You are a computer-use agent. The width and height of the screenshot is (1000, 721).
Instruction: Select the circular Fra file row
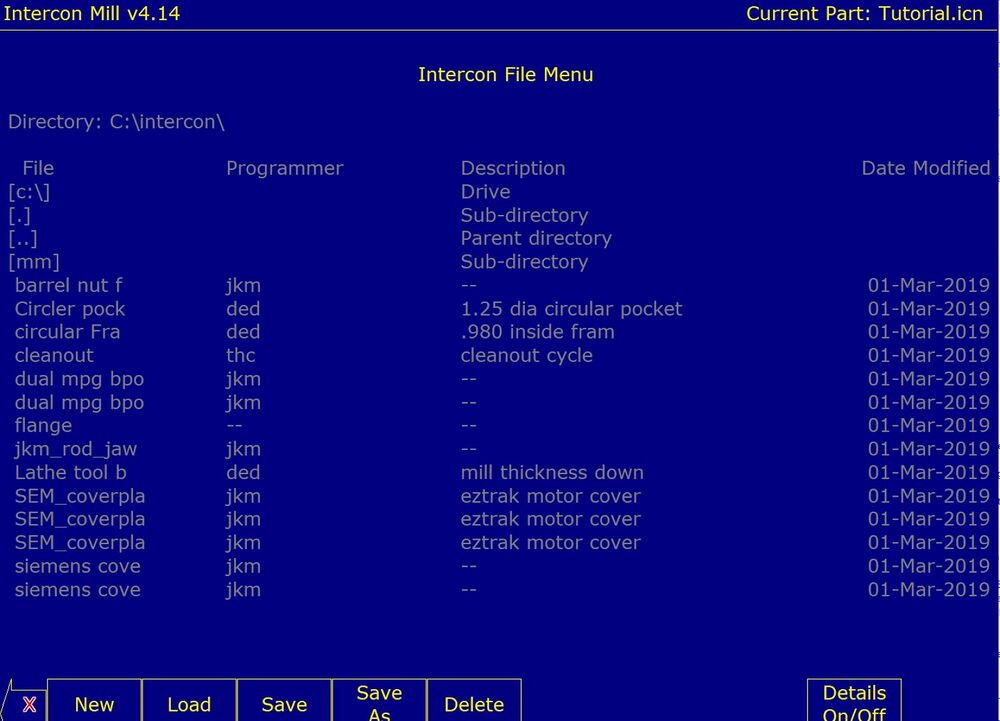[x=67, y=332]
